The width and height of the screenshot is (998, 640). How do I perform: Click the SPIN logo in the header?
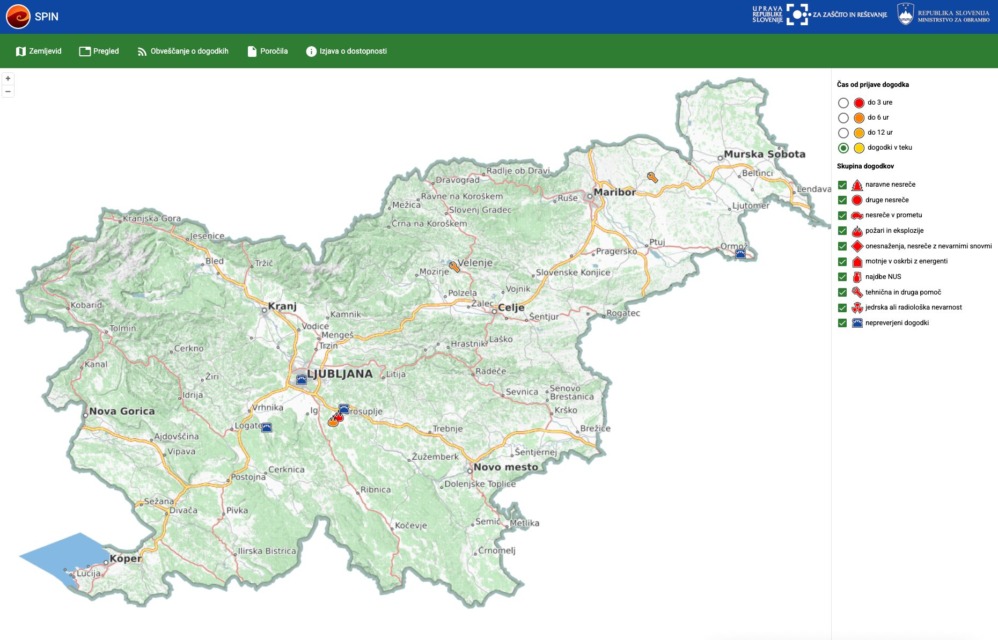point(18,17)
